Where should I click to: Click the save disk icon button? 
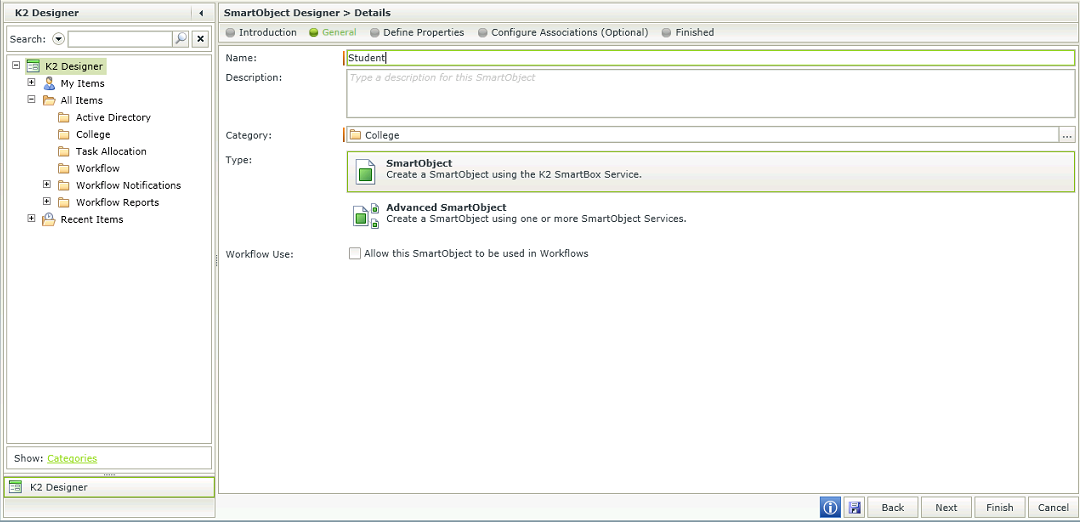click(x=854, y=508)
